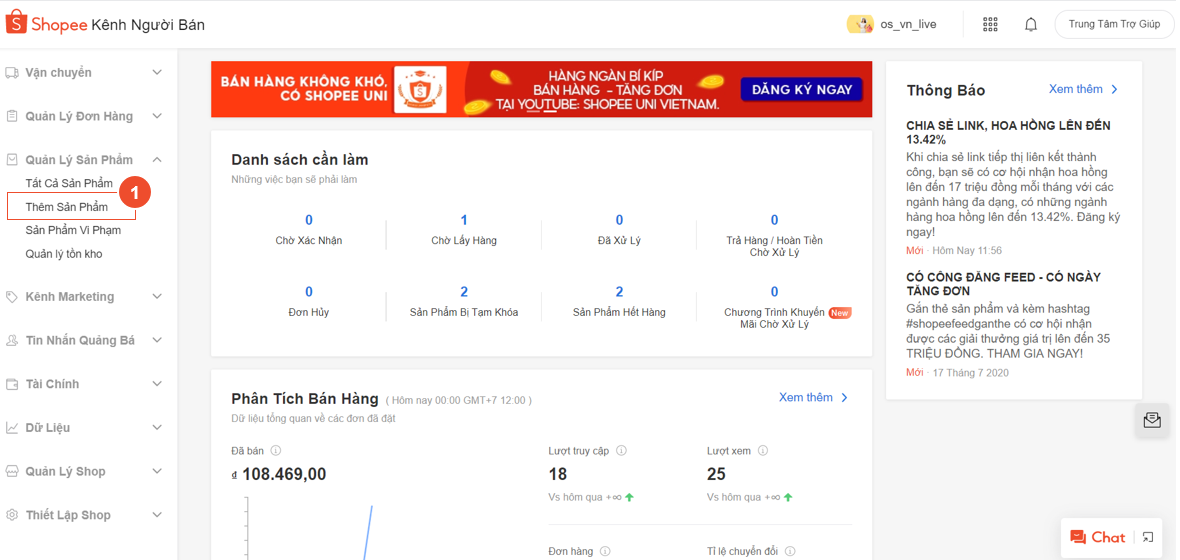The height and width of the screenshot is (560, 1180).
Task: Click the Chờ Xác Nhận count
Action: tap(309, 221)
